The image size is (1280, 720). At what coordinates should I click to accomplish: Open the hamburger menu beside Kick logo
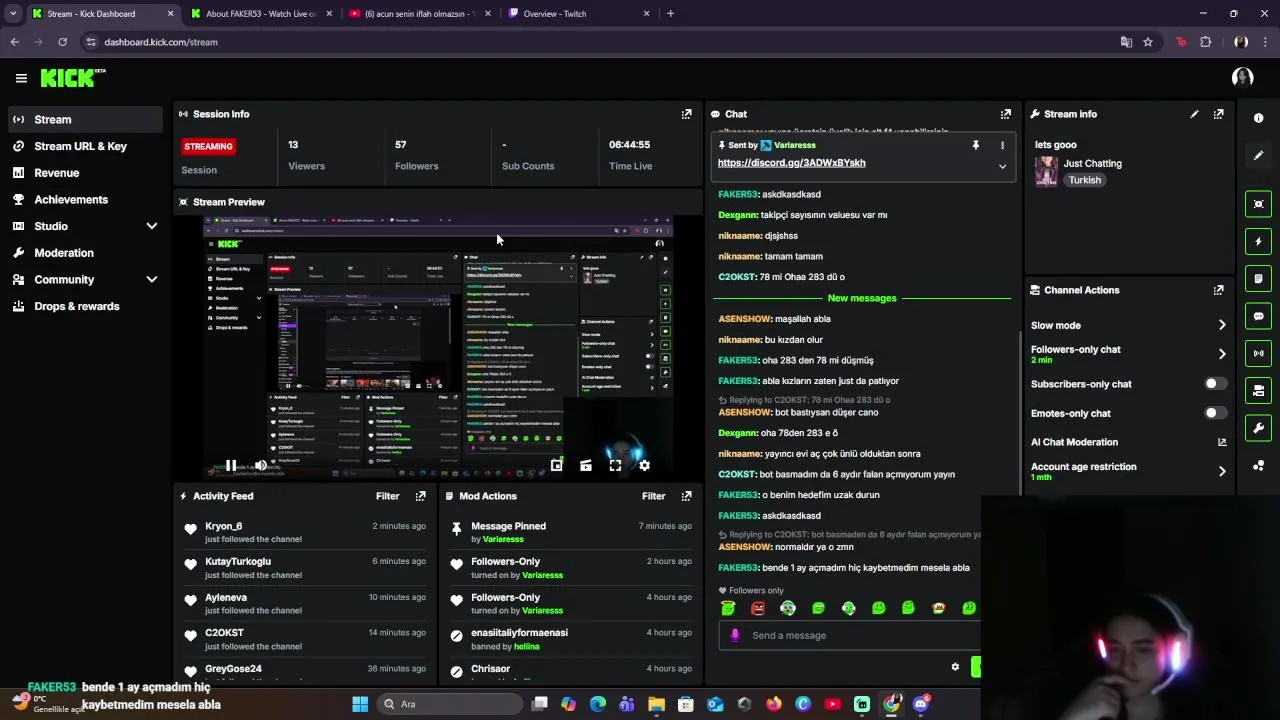tap(21, 78)
